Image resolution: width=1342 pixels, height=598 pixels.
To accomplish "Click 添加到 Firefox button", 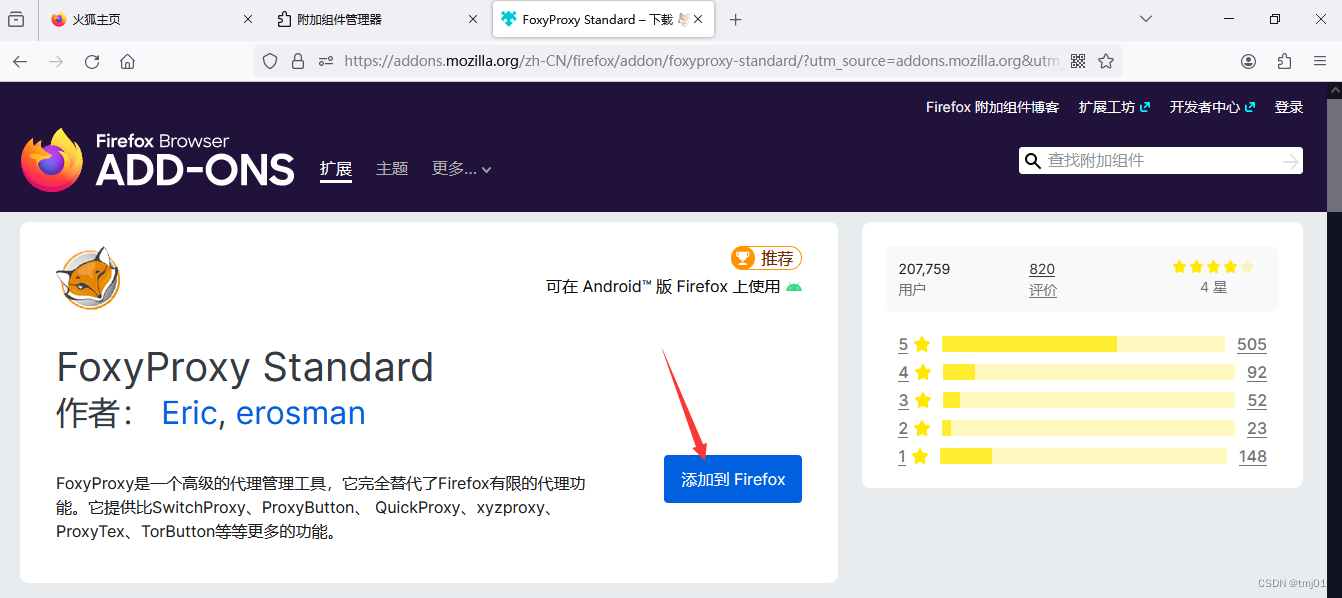I will point(733,479).
